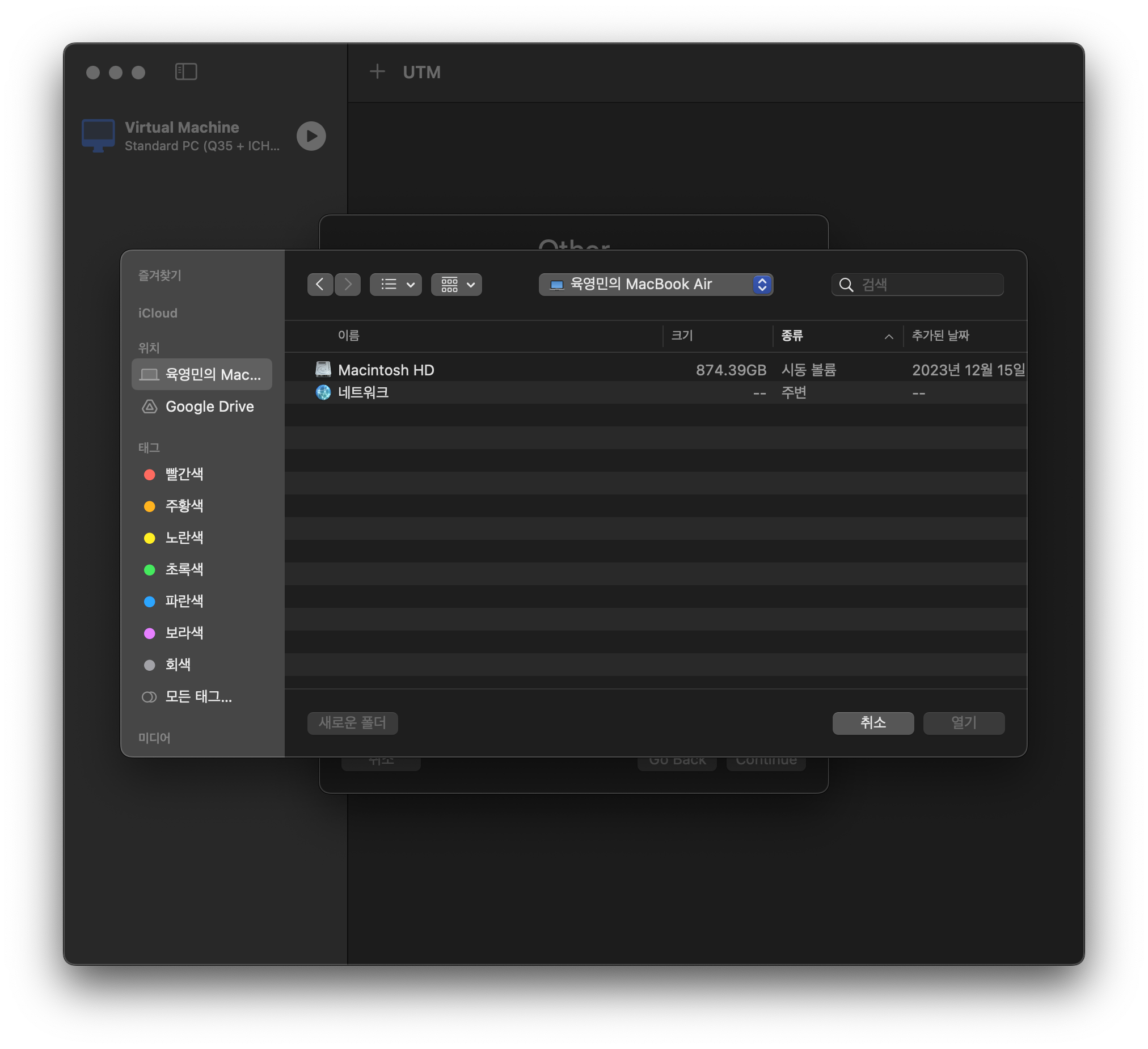
Task: Click the 네트워크 globe icon
Action: coord(323,392)
